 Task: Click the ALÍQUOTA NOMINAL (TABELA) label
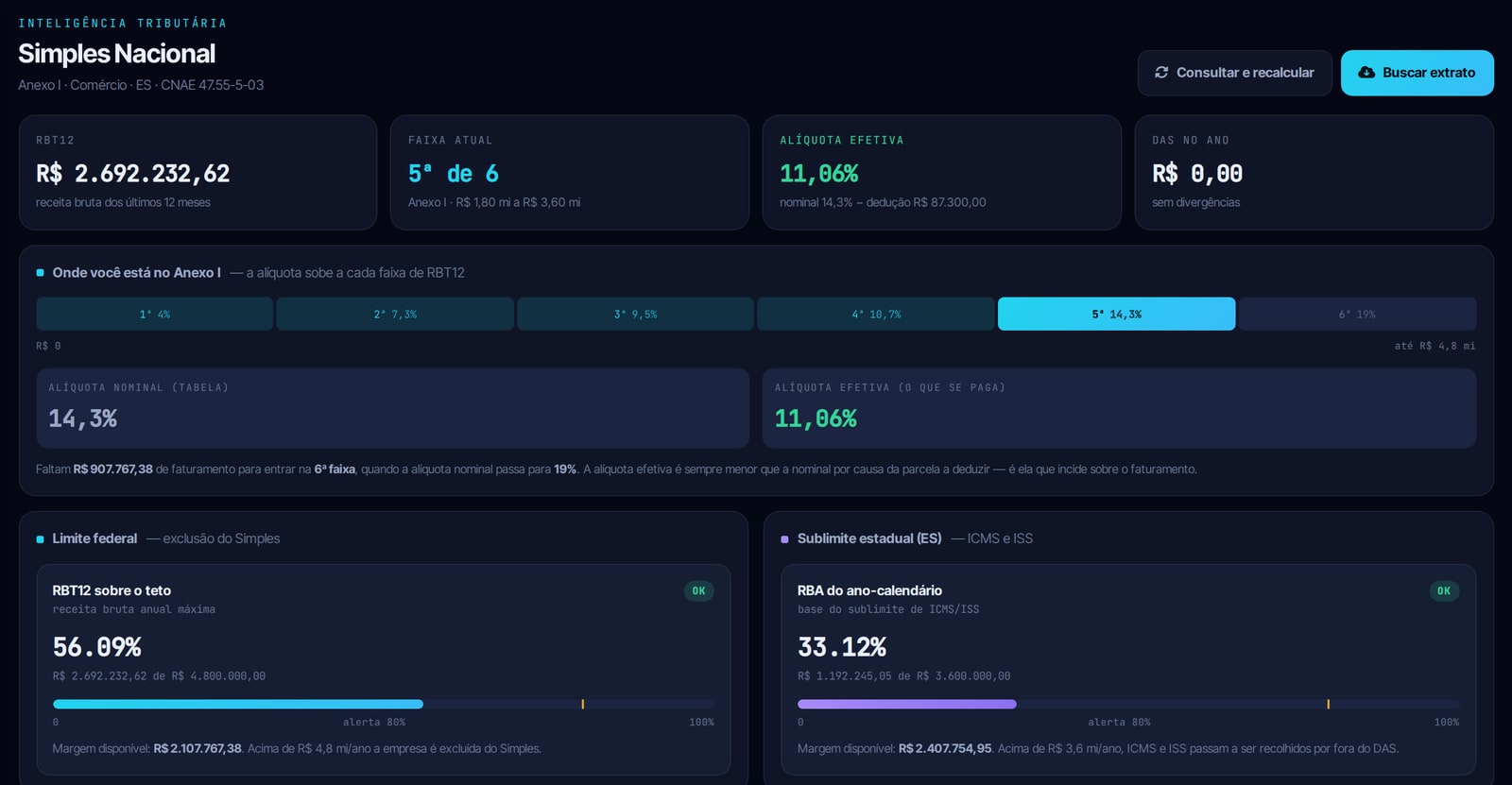pyautogui.click(x=139, y=387)
